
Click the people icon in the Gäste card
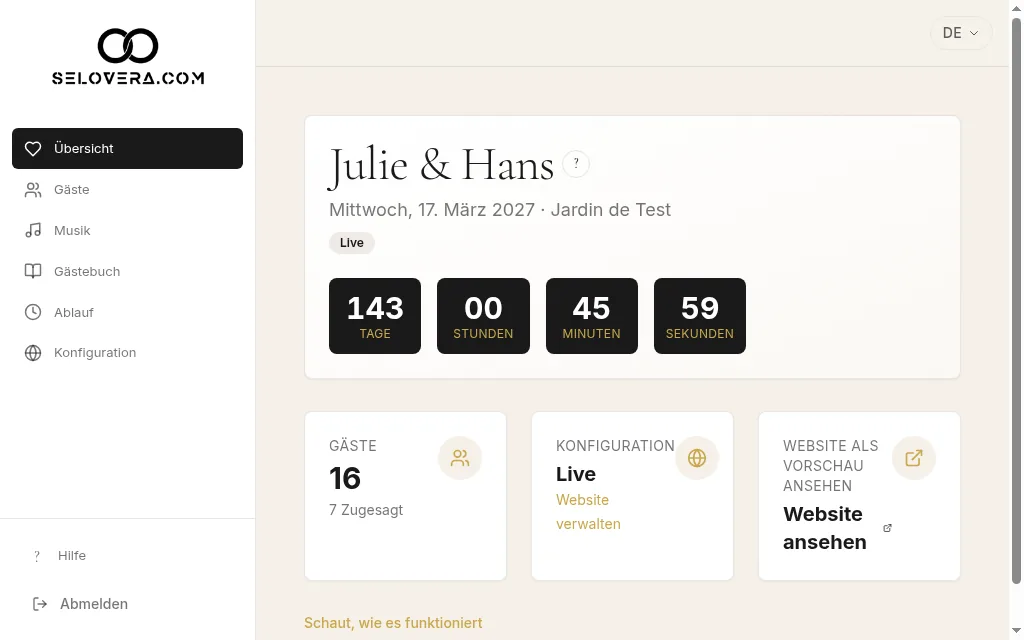[460, 458]
